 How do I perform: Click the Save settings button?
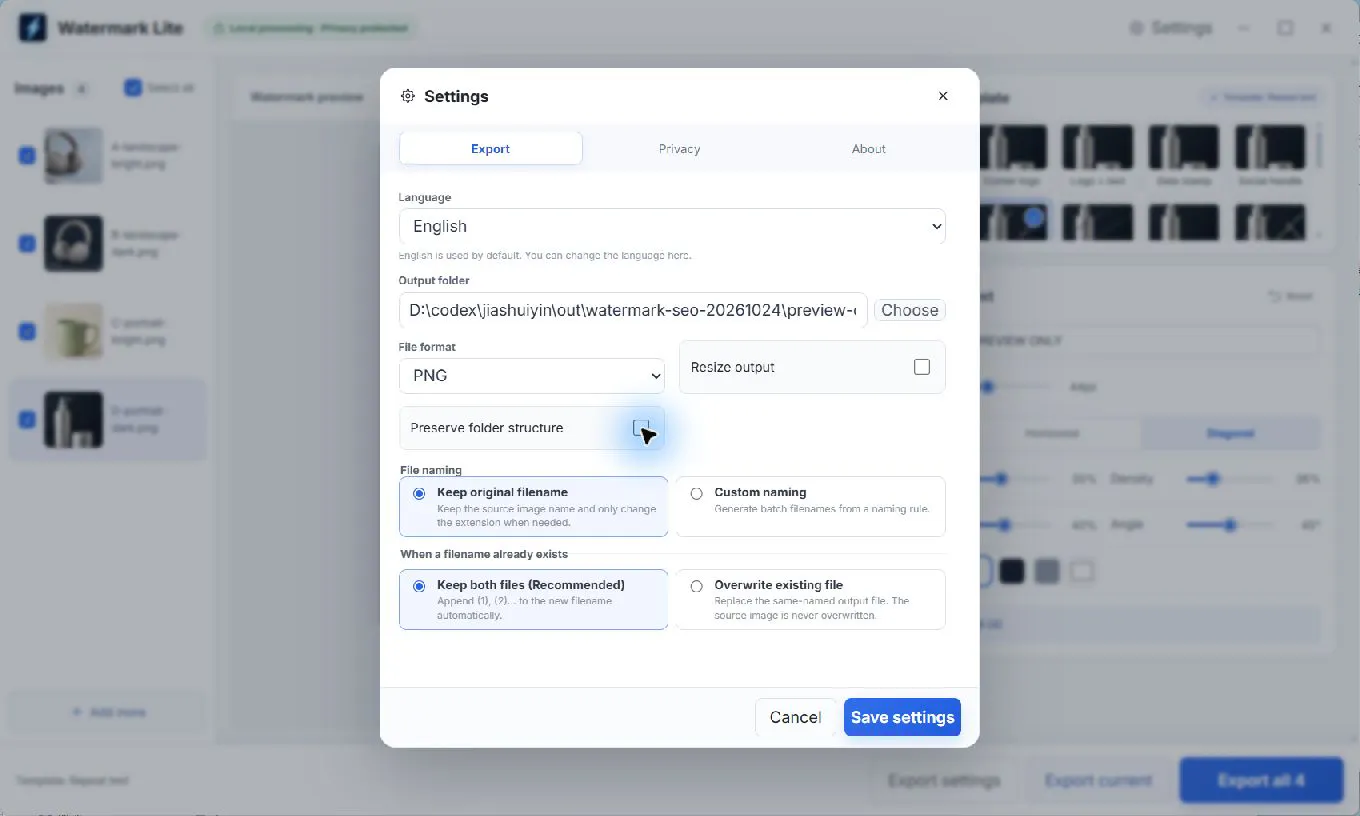(x=902, y=717)
